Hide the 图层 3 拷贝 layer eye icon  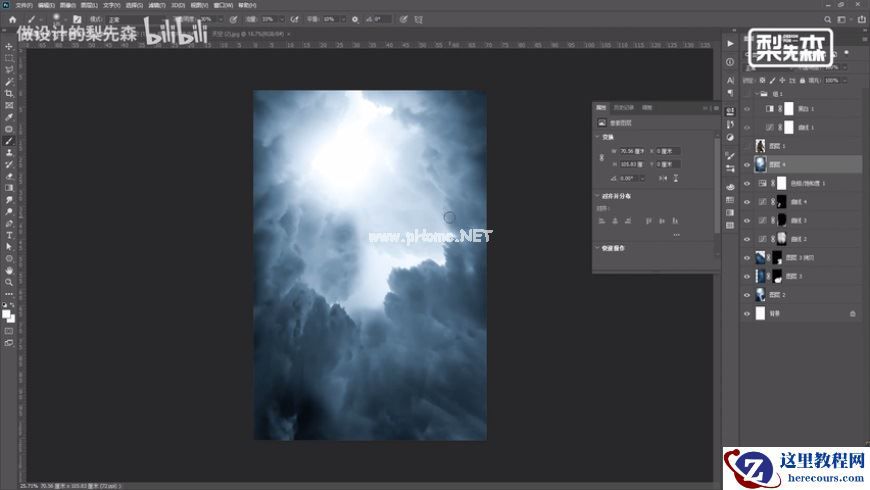pyautogui.click(x=747, y=257)
